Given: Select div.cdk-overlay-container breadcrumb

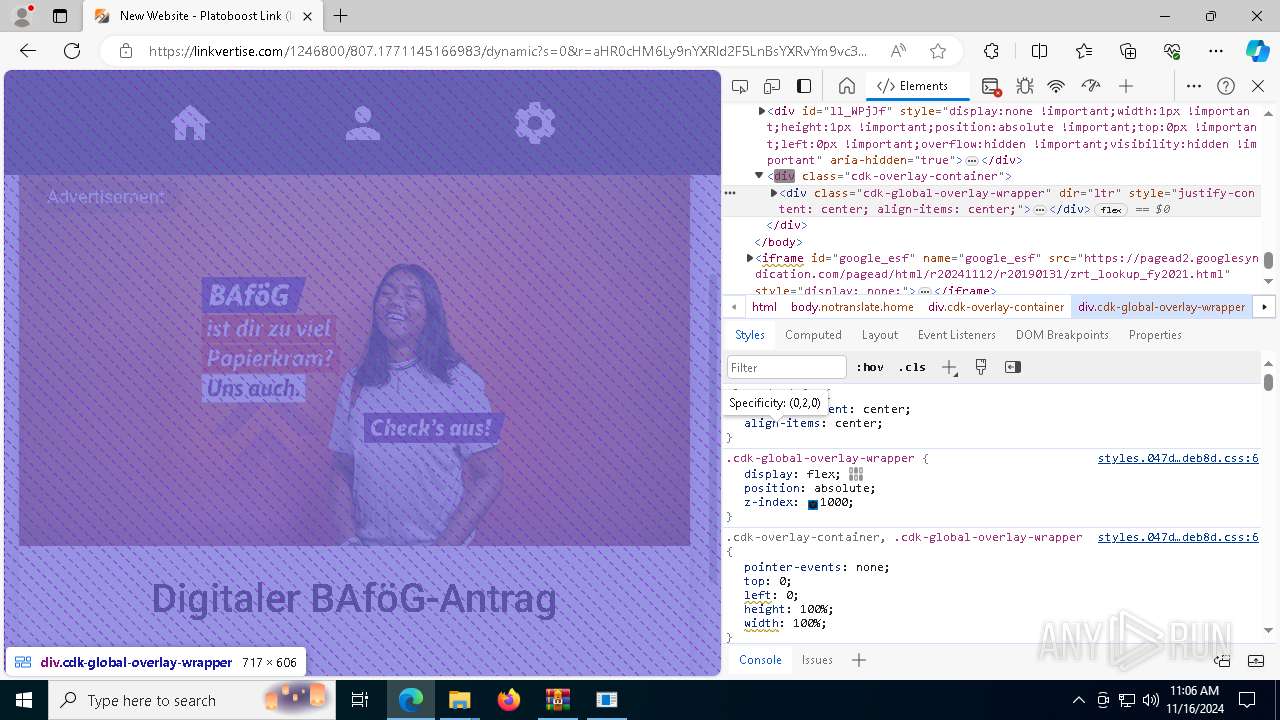Looking at the screenshot, I should (x=996, y=307).
